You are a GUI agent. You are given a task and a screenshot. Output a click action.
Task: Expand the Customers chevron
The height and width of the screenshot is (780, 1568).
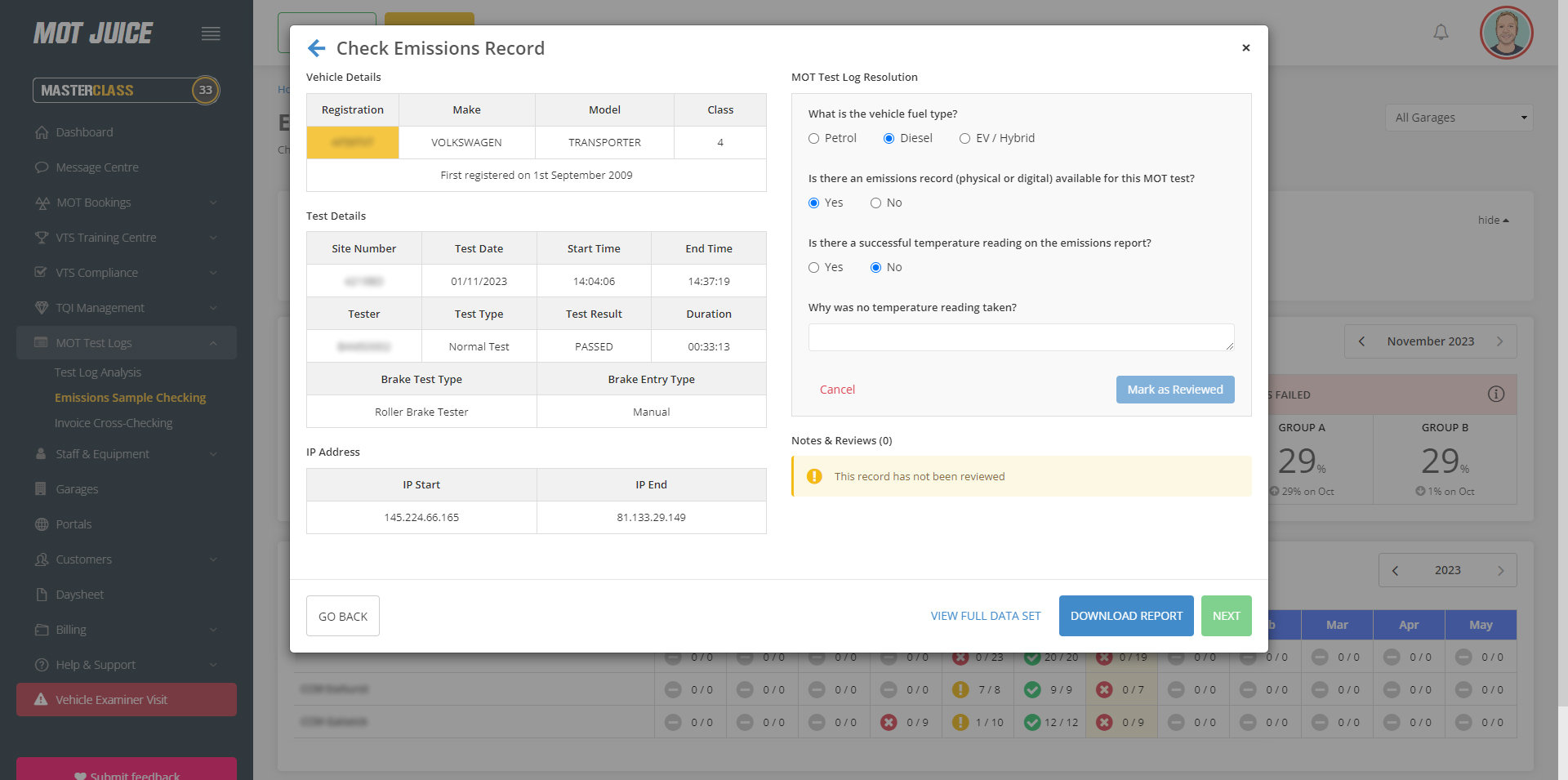(x=213, y=559)
